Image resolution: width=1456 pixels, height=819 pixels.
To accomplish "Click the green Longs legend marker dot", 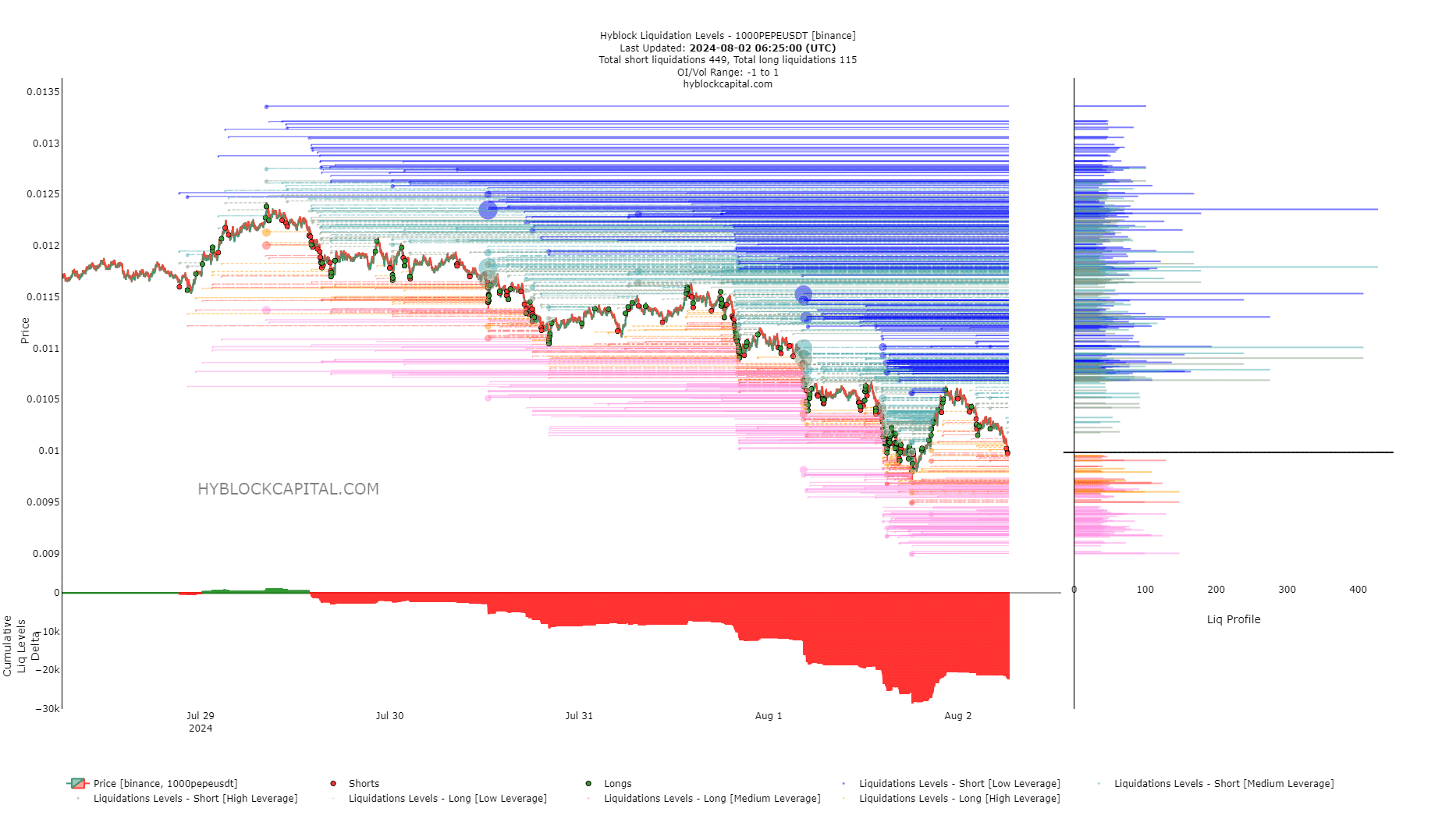I will point(588,783).
